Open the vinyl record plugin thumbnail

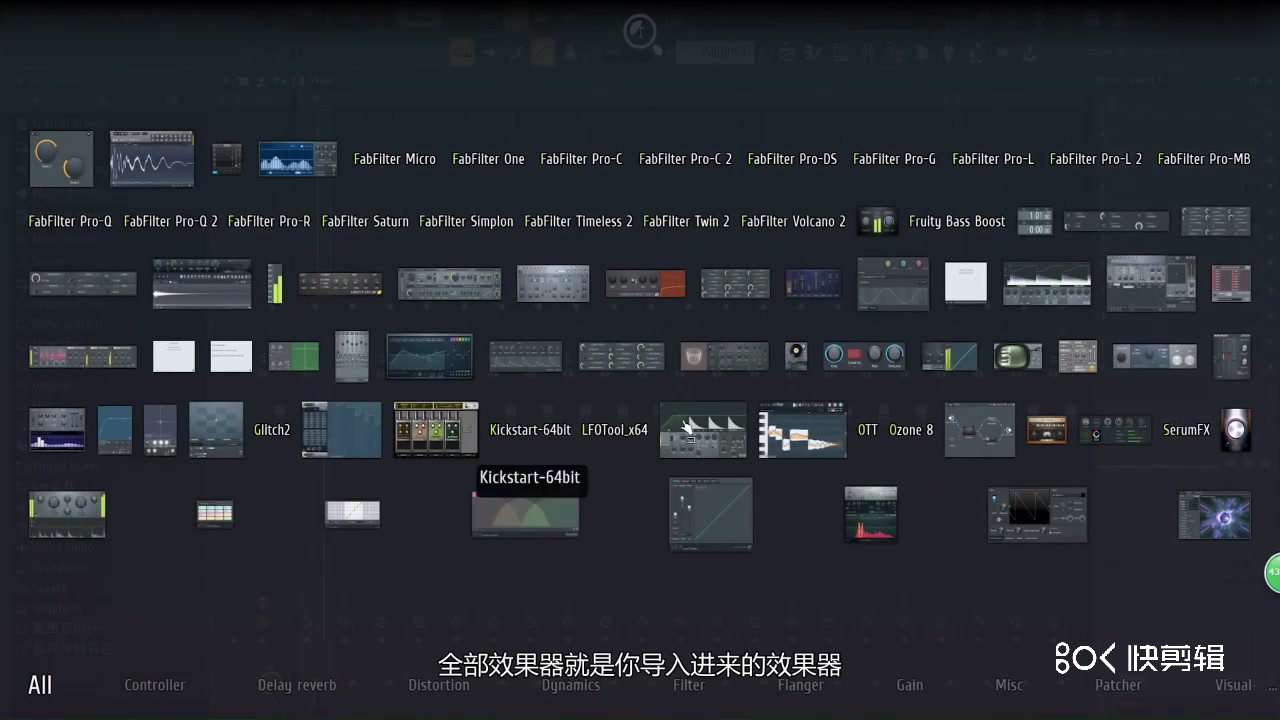pyautogui.click(x=796, y=357)
